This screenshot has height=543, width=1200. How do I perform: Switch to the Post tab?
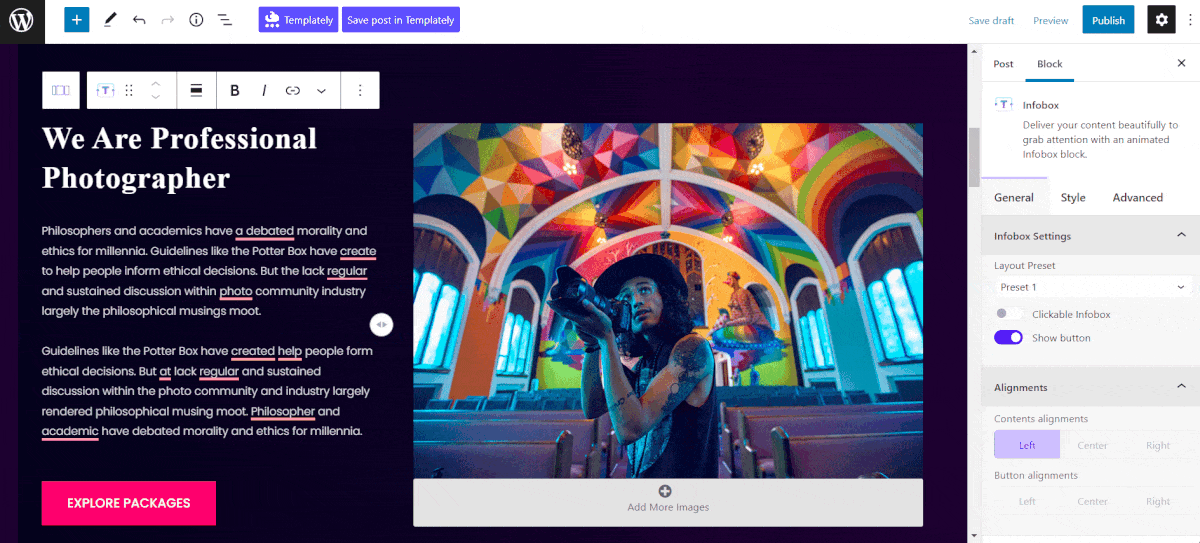point(1003,64)
